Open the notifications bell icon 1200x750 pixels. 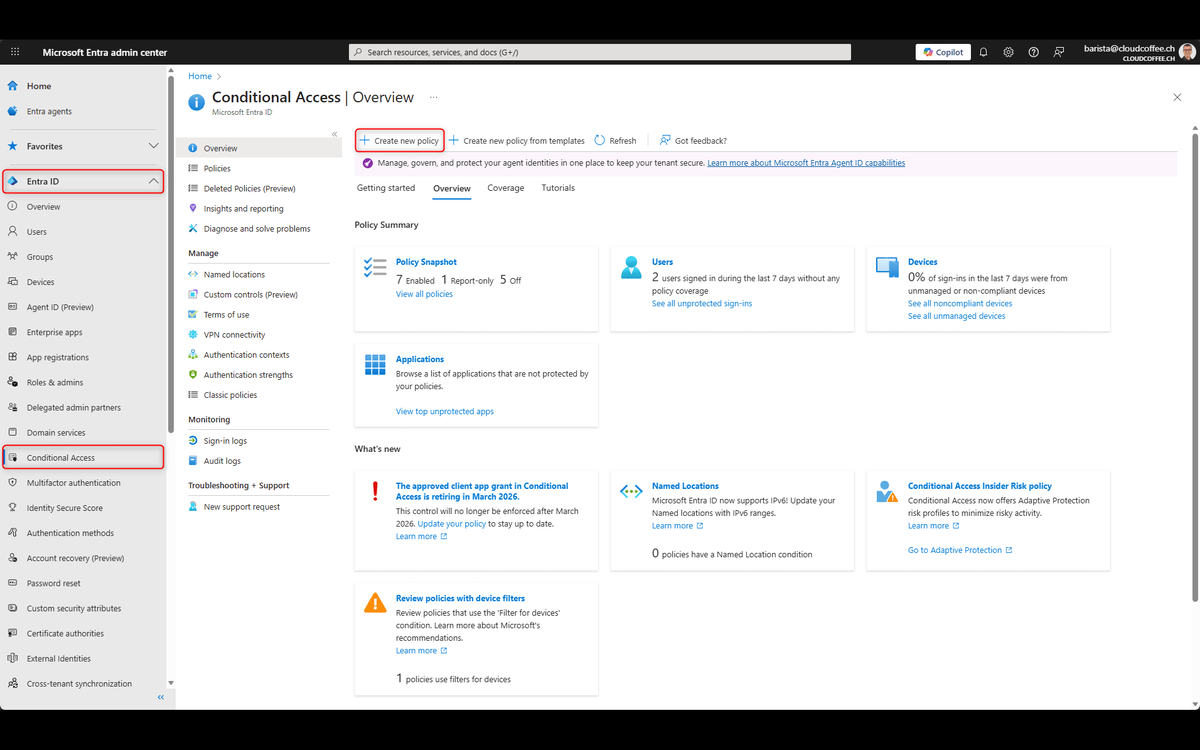tap(983, 52)
